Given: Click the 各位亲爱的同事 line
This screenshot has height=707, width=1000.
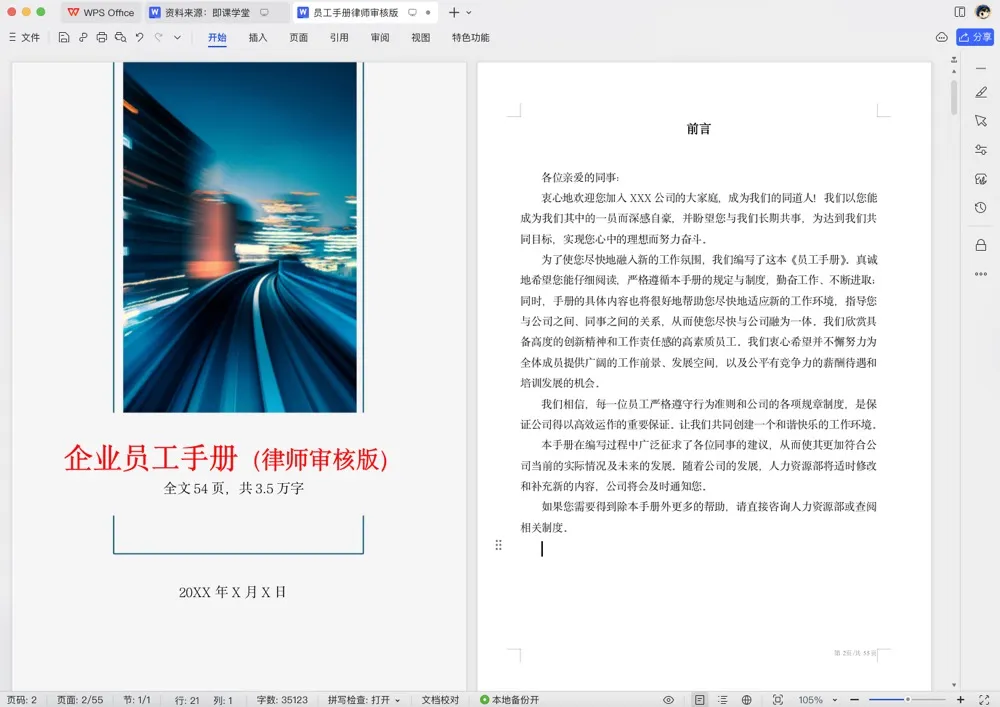Looking at the screenshot, I should coord(580,177).
